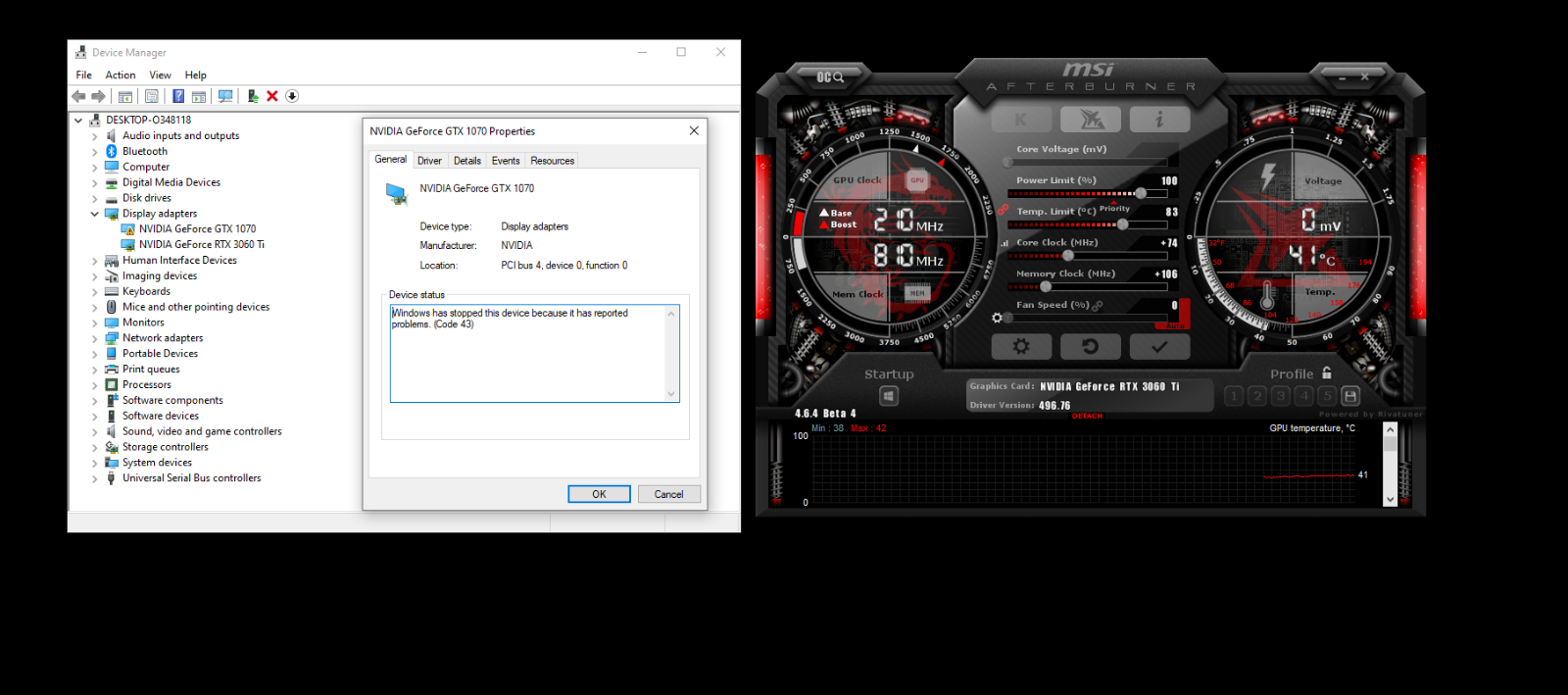Toggle the Fan Speed Auto button
The image size is (1568, 695).
point(1176,326)
